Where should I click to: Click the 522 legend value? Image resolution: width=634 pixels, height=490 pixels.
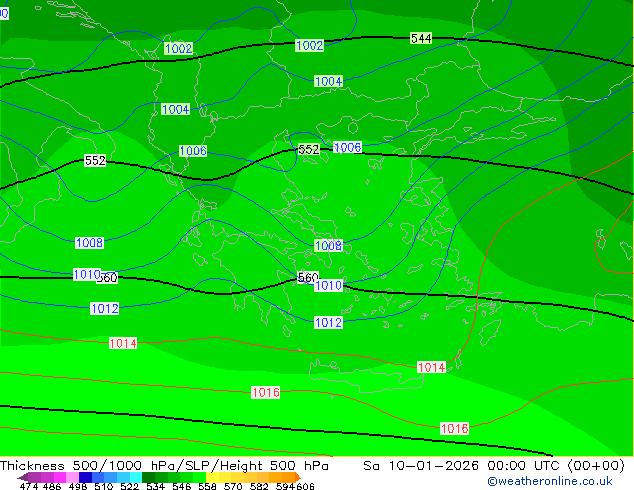pos(129,486)
